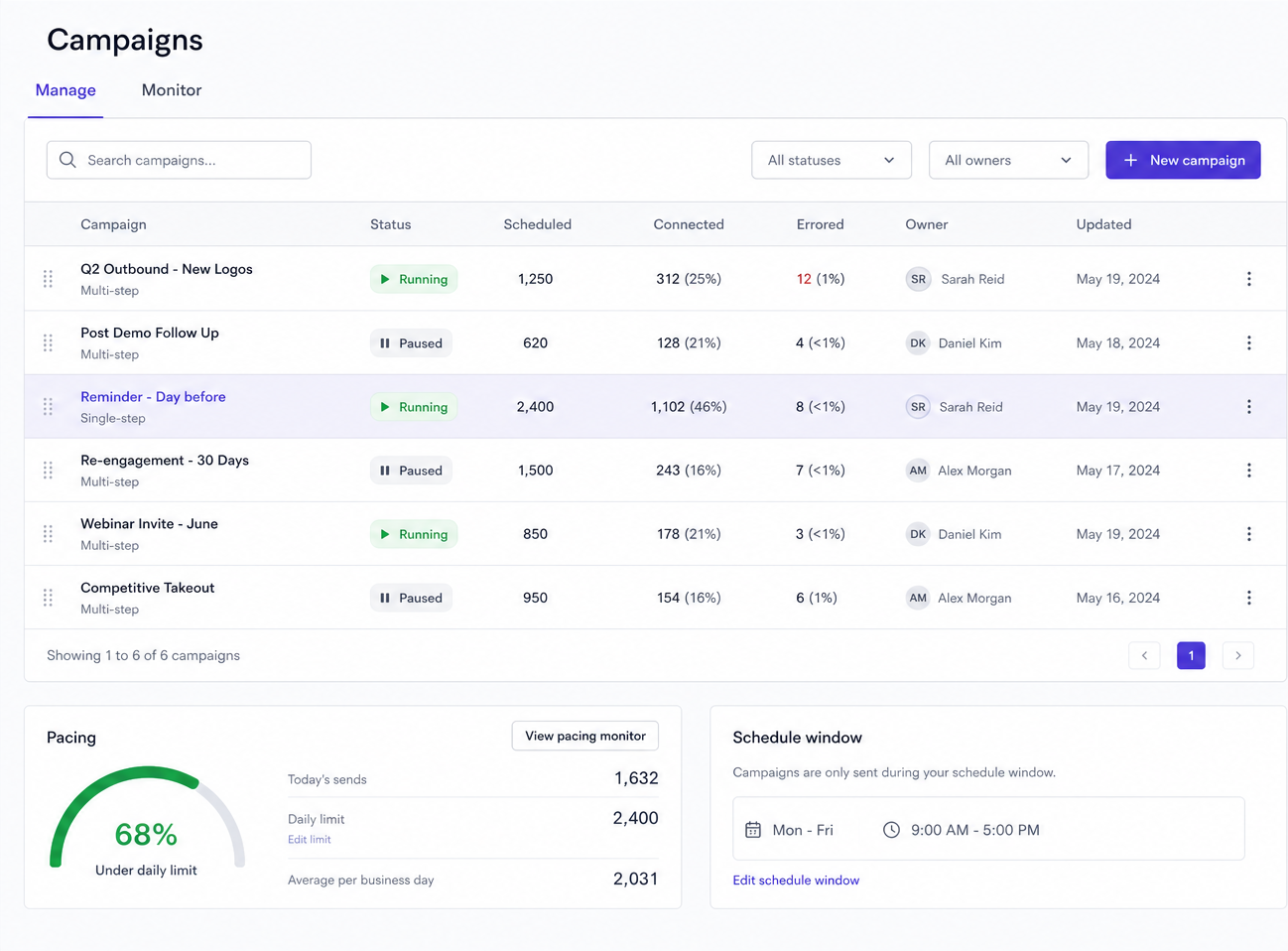This screenshot has height=951, width=1288.
Task: Click the red errored count 12
Action: click(804, 279)
